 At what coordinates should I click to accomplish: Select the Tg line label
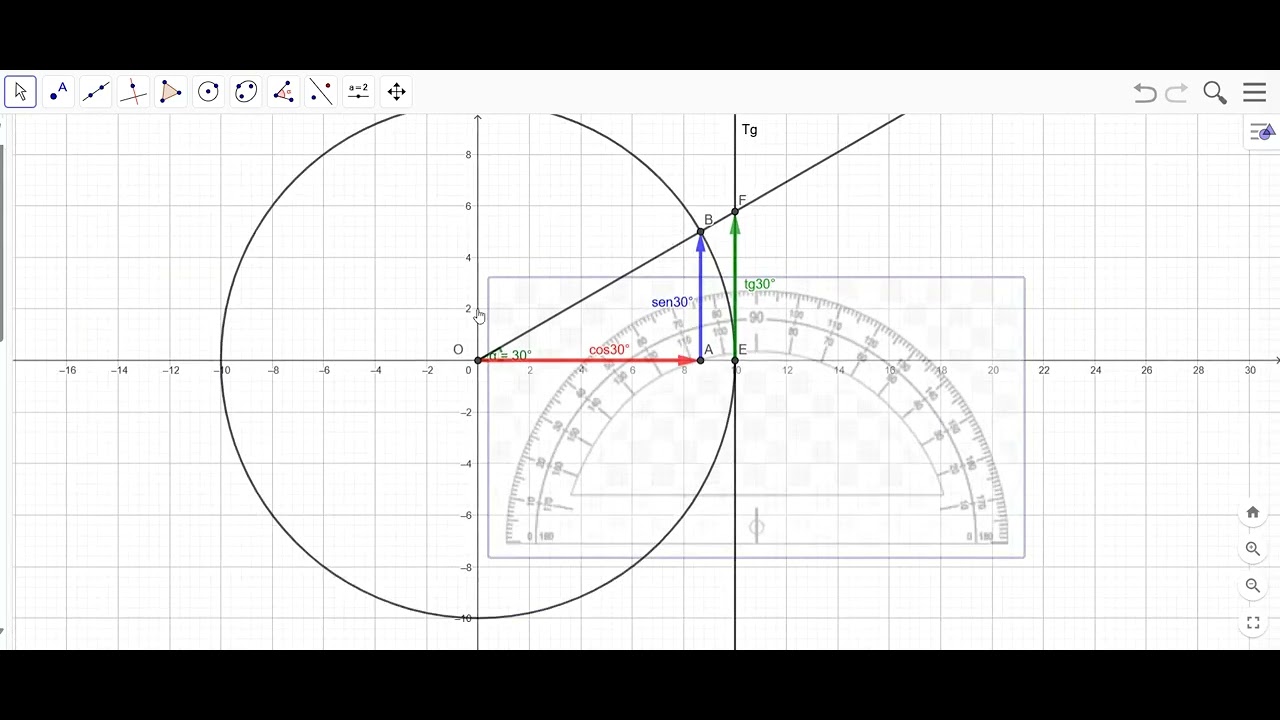(749, 130)
